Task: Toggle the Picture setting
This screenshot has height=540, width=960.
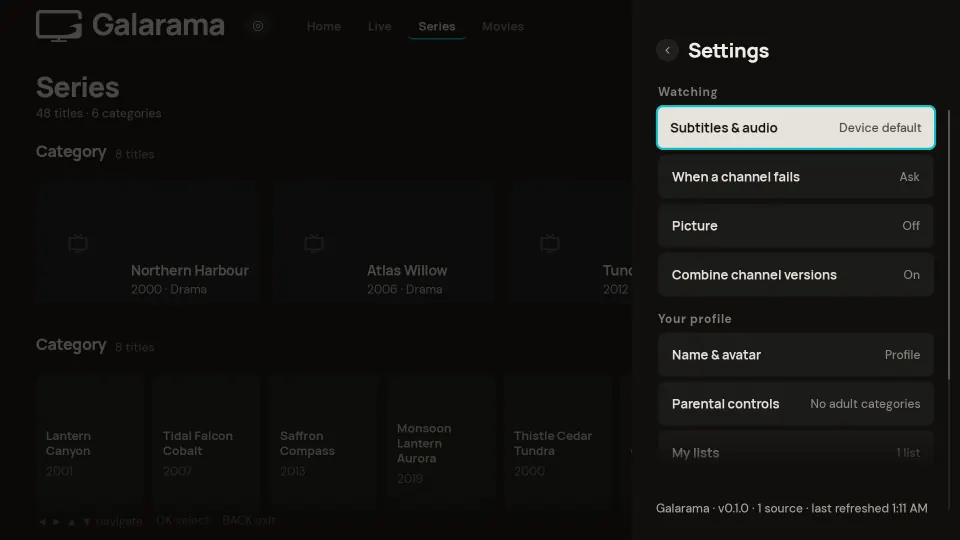Action: point(795,226)
